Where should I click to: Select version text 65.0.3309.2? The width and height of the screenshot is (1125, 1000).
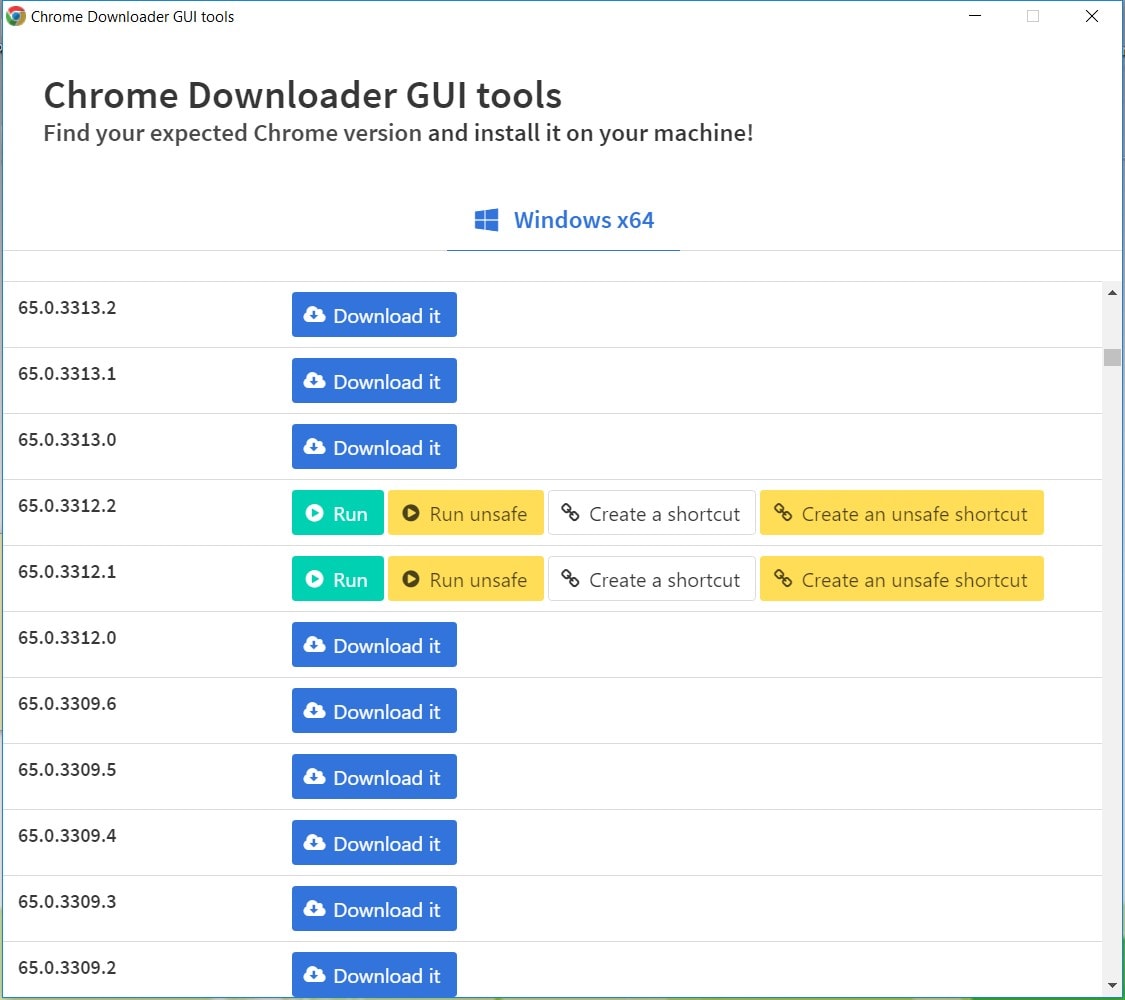pyautogui.click(x=67, y=968)
